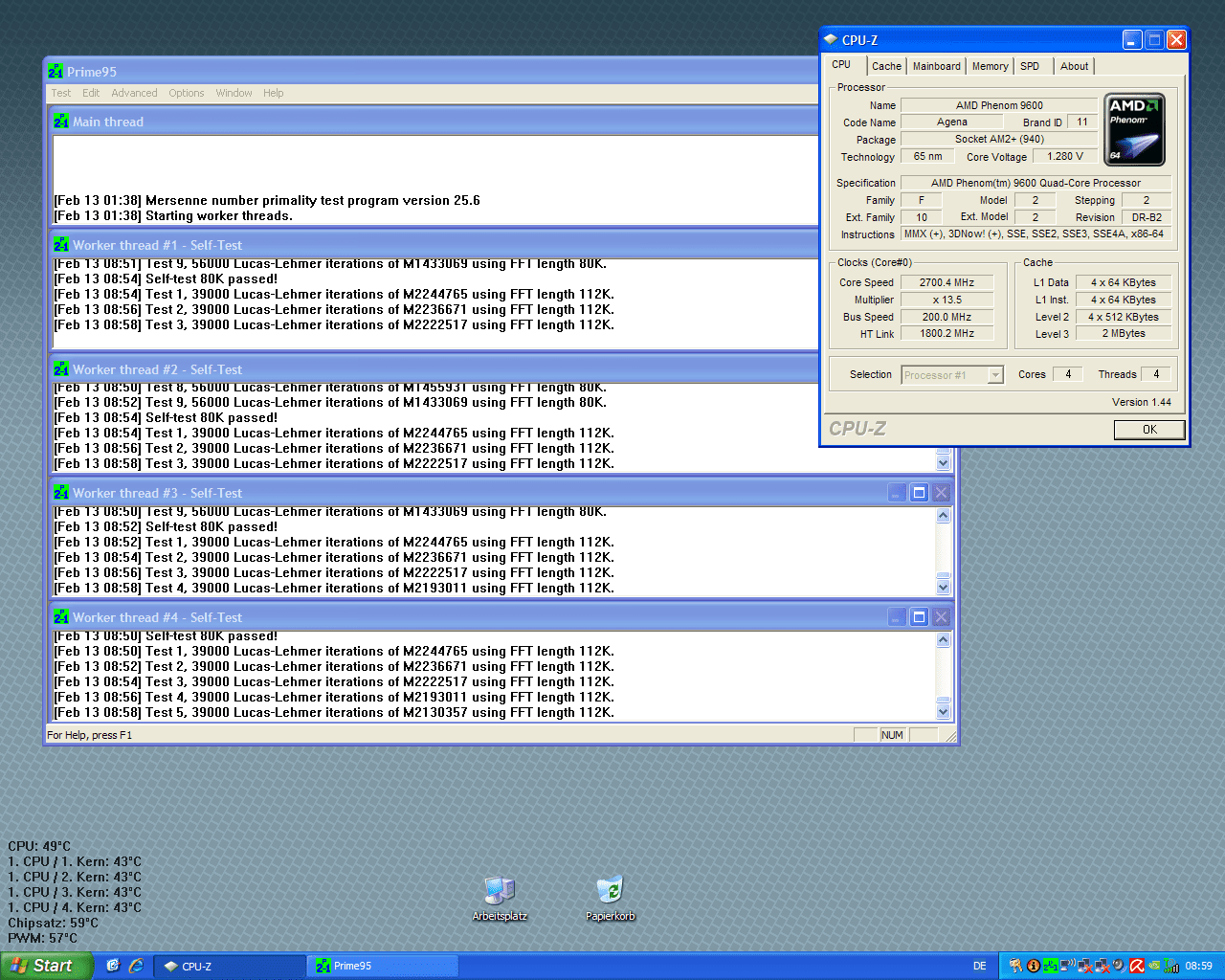Click the Core Voltage 1.280 V value
The width and height of the screenshot is (1225, 980).
(1065, 156)
